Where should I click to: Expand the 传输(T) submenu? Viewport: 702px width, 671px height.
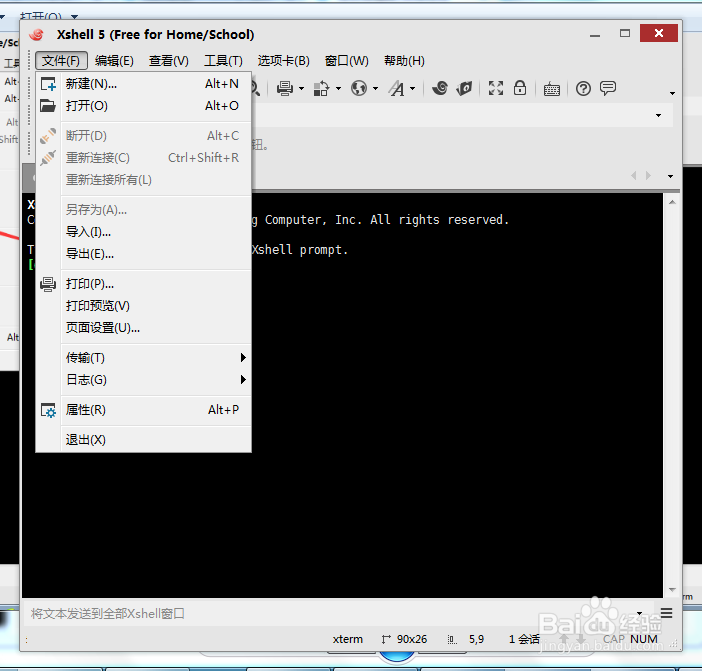pos(143,358)
